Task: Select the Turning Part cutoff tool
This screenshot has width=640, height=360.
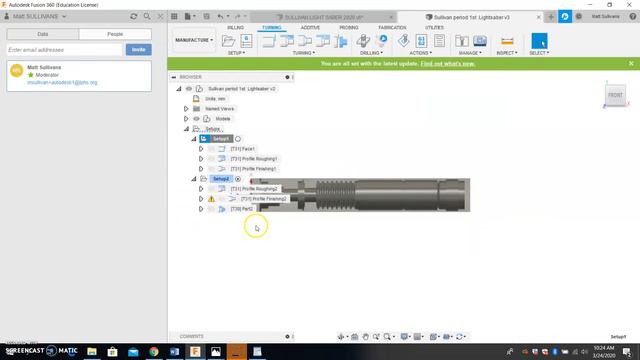Action: 340,41
